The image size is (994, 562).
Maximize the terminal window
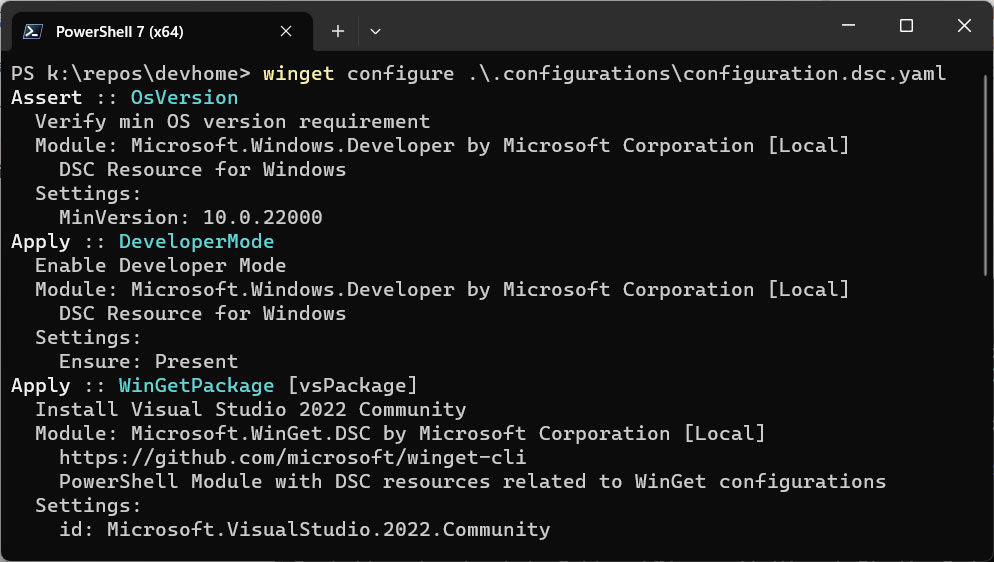pos(907,26)
